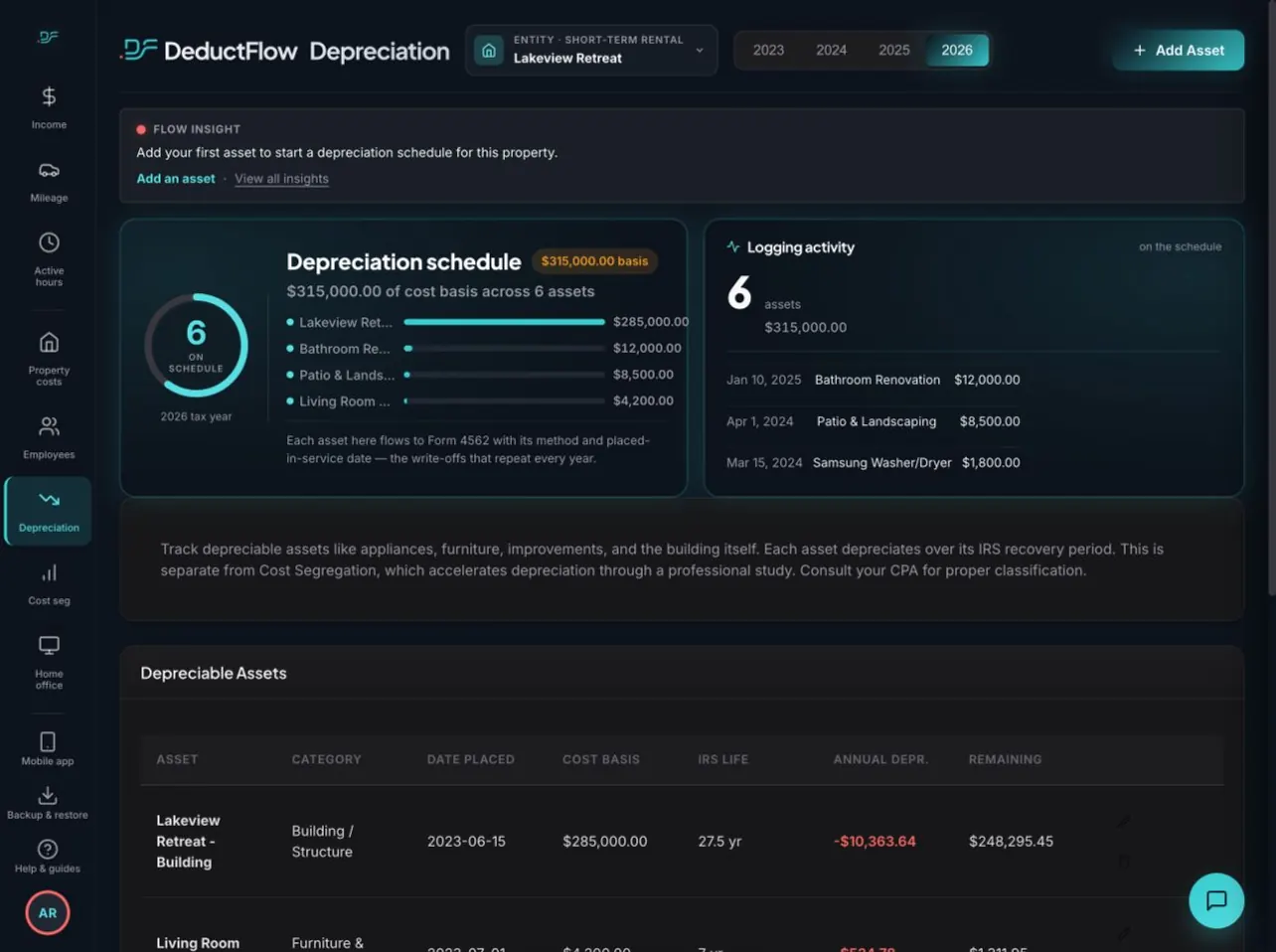
Task: Click the $248,295.45 remaining value
Action: [1011, 842]
